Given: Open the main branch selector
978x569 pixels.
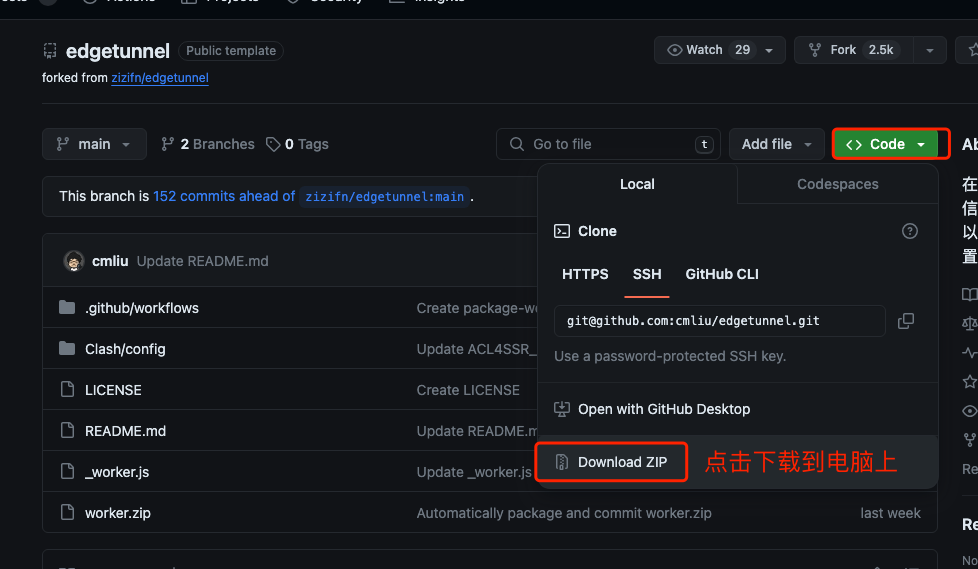Looking at the screenshot, I should pos(94,144).
